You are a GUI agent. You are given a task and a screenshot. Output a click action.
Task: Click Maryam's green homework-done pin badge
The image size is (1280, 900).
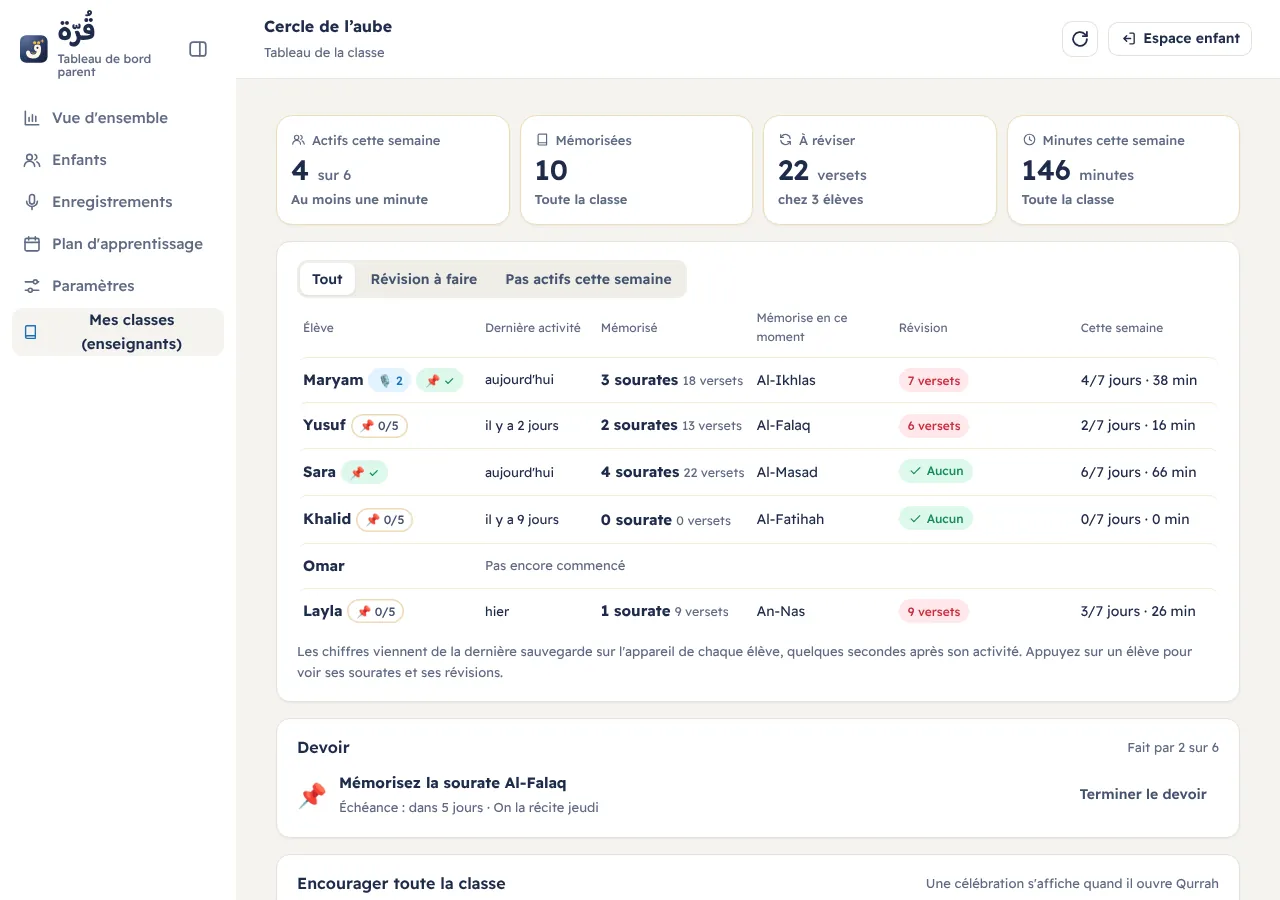point(439,380)
